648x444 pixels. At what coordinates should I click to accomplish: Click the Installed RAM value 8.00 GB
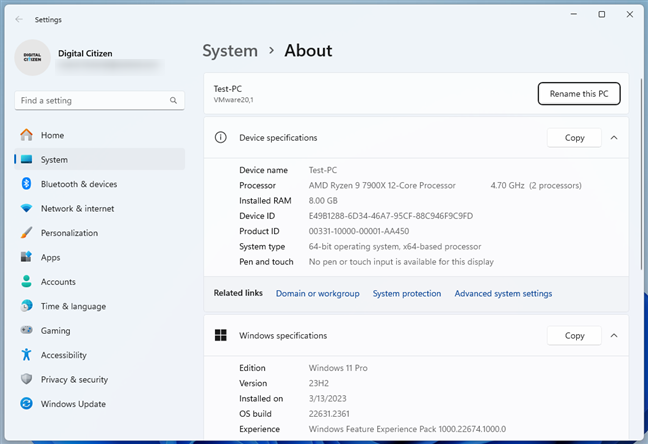tap(323, 201)
